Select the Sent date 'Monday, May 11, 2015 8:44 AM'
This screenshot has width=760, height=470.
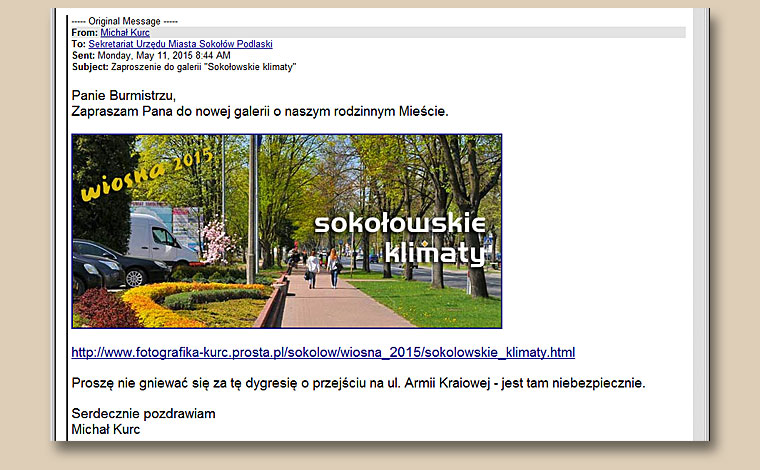(164, 55)
